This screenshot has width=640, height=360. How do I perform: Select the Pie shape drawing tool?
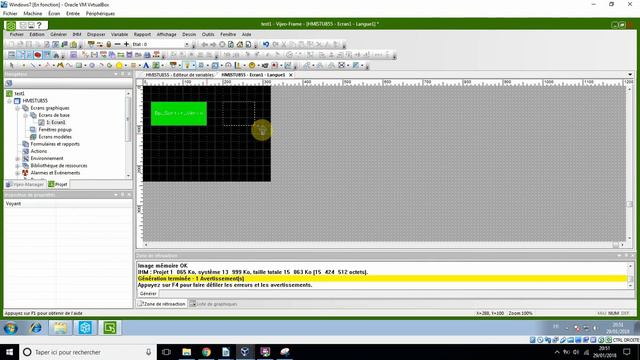click(x=109, y=65)
